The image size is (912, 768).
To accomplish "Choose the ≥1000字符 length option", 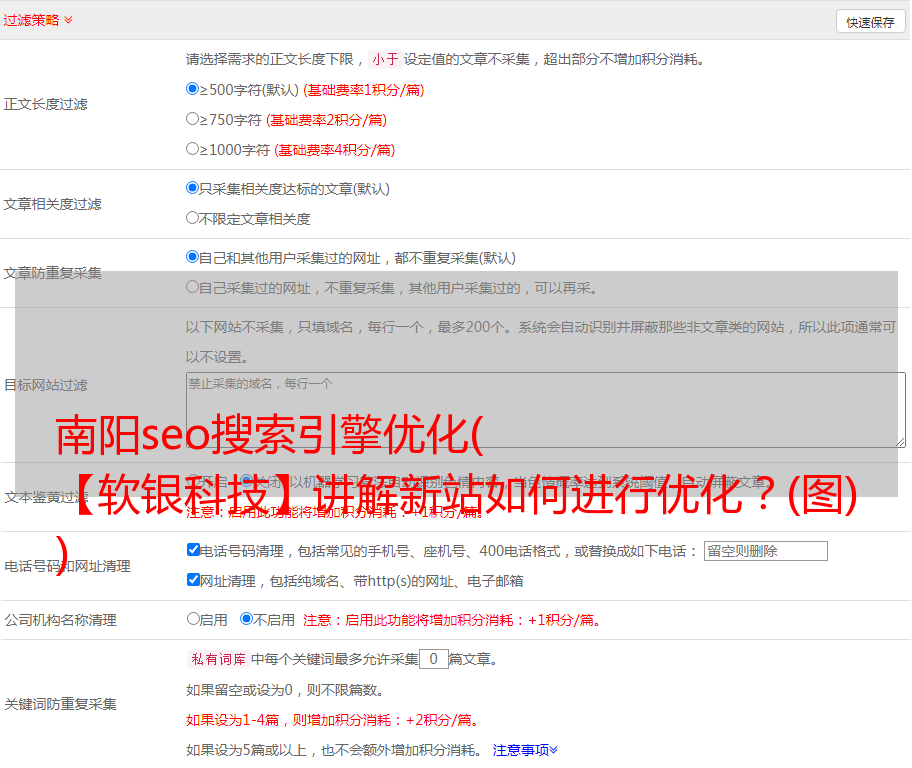I will point(193,149).
